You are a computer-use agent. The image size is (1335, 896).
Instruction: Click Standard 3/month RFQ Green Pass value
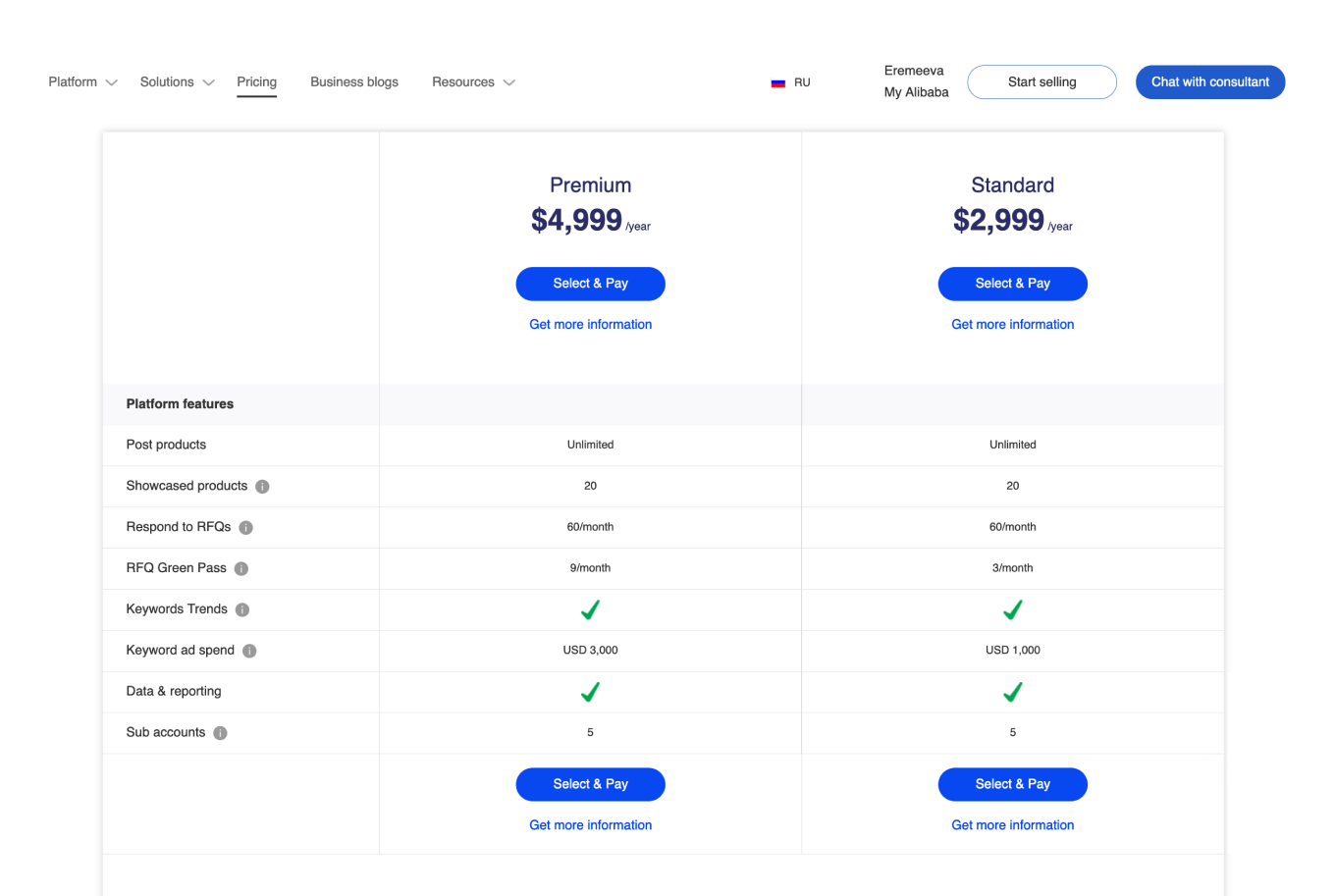pyautogui.click(x=1013, y=568)
